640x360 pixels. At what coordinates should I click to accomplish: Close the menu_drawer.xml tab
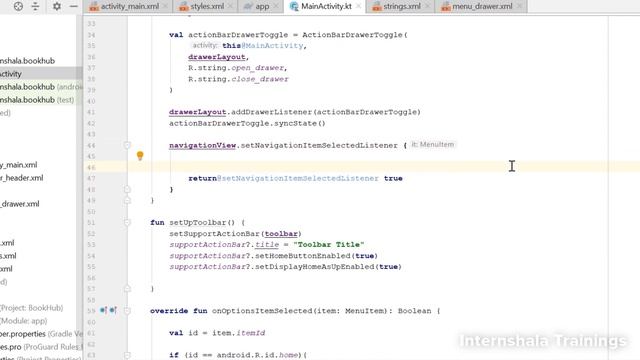[x=519, y=6]
